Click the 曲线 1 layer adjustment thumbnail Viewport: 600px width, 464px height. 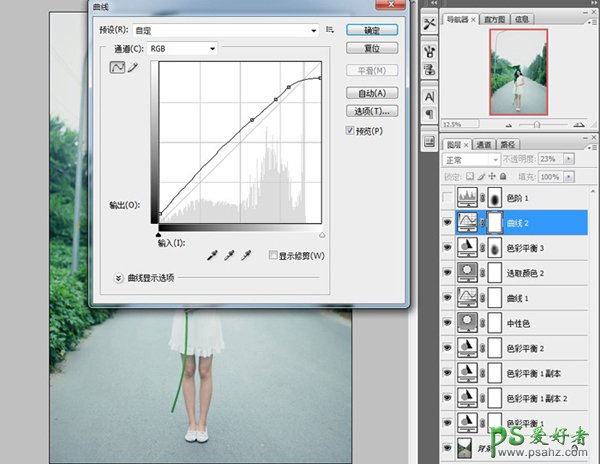[x=468, y=296]
